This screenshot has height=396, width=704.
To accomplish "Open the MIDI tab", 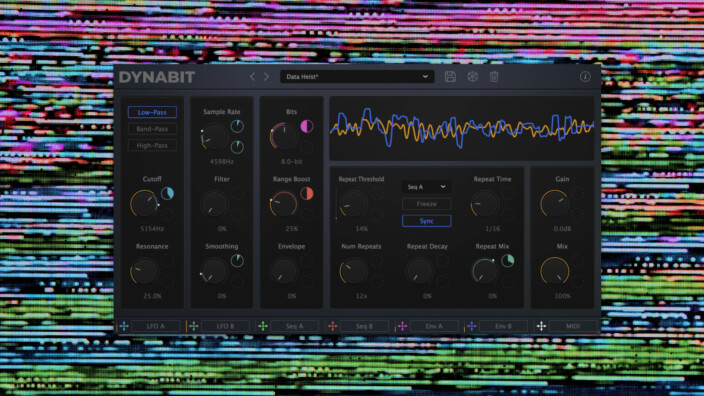I will click(x=573, y=326).
